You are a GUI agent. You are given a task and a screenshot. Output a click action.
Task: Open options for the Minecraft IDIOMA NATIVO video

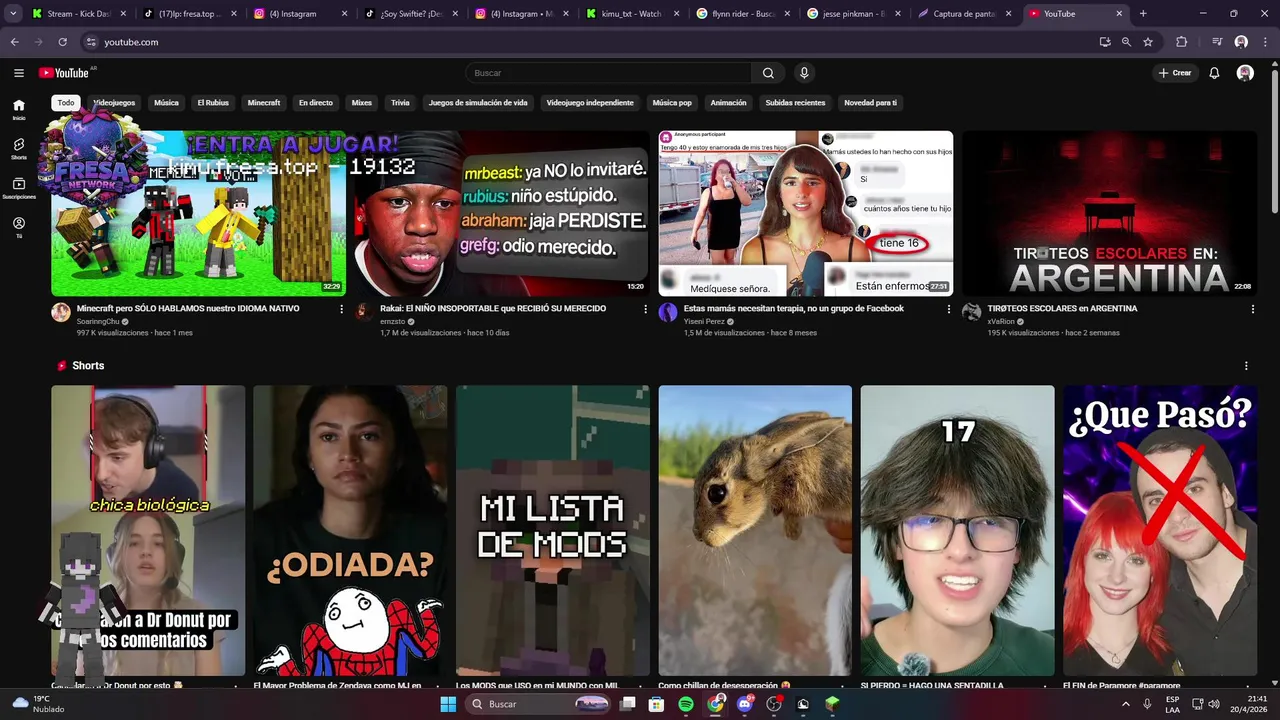click(341, 309)
